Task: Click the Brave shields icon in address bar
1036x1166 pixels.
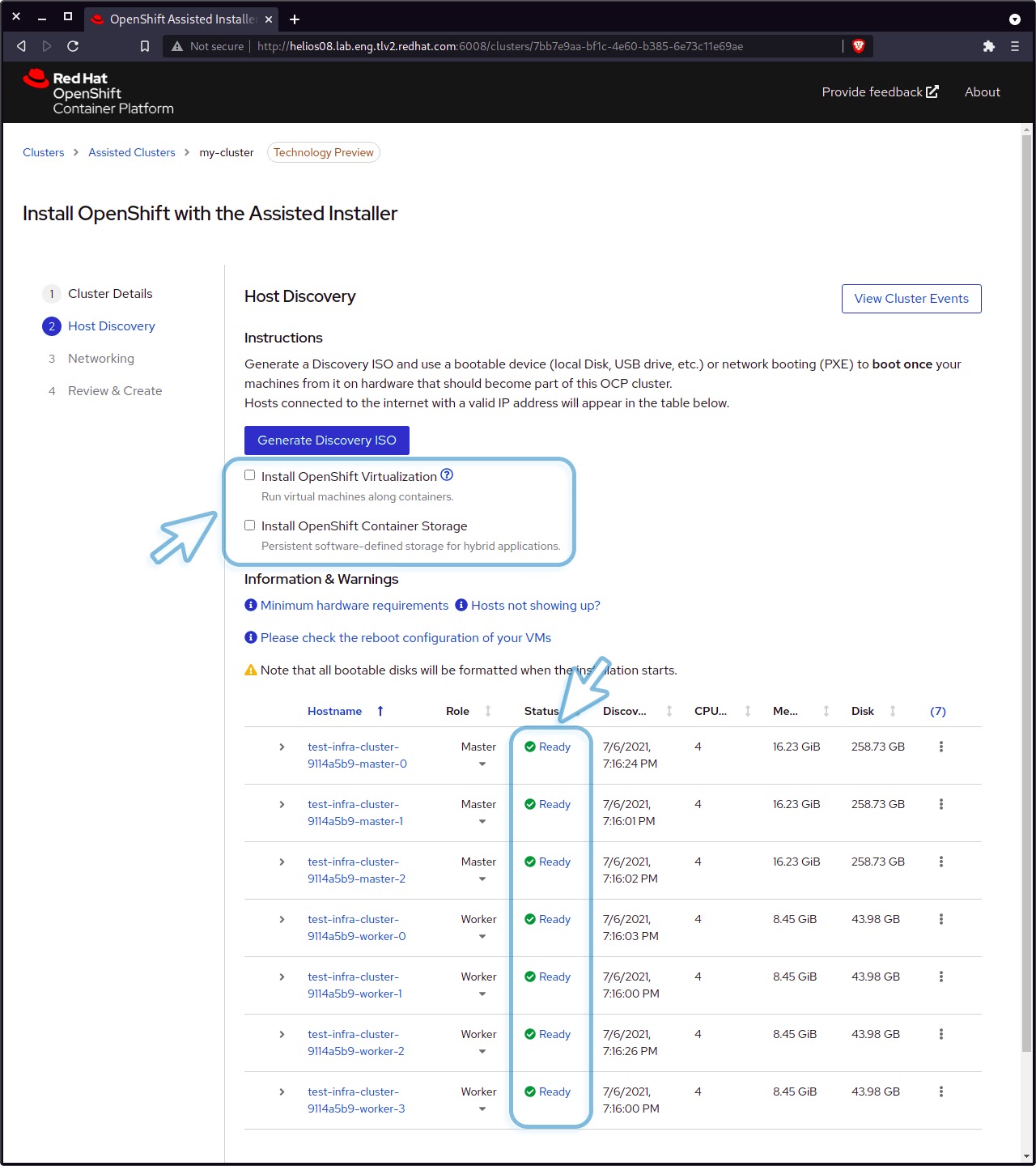Action: click(x=859, y=46)
